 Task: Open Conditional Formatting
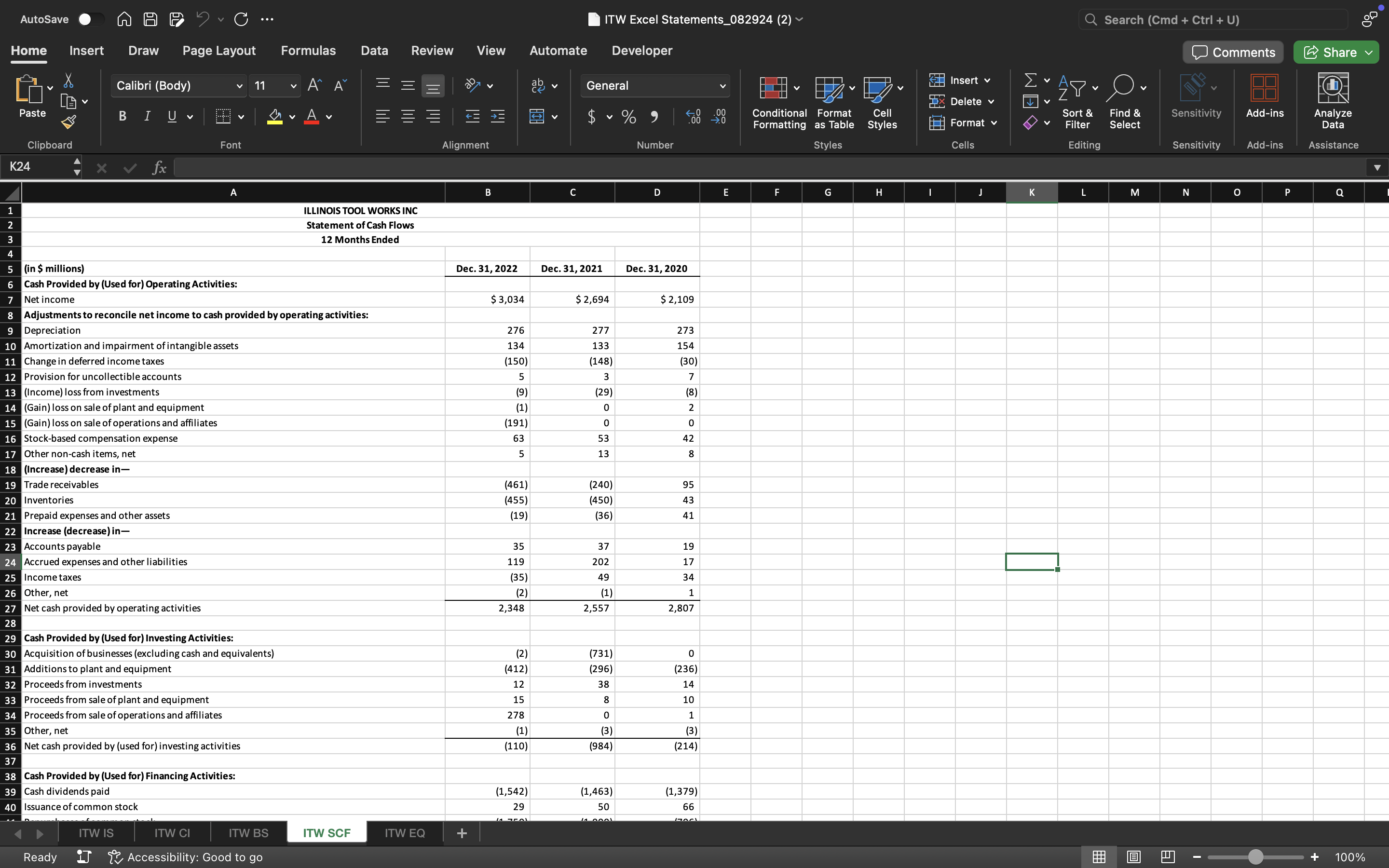click(778, 102)
